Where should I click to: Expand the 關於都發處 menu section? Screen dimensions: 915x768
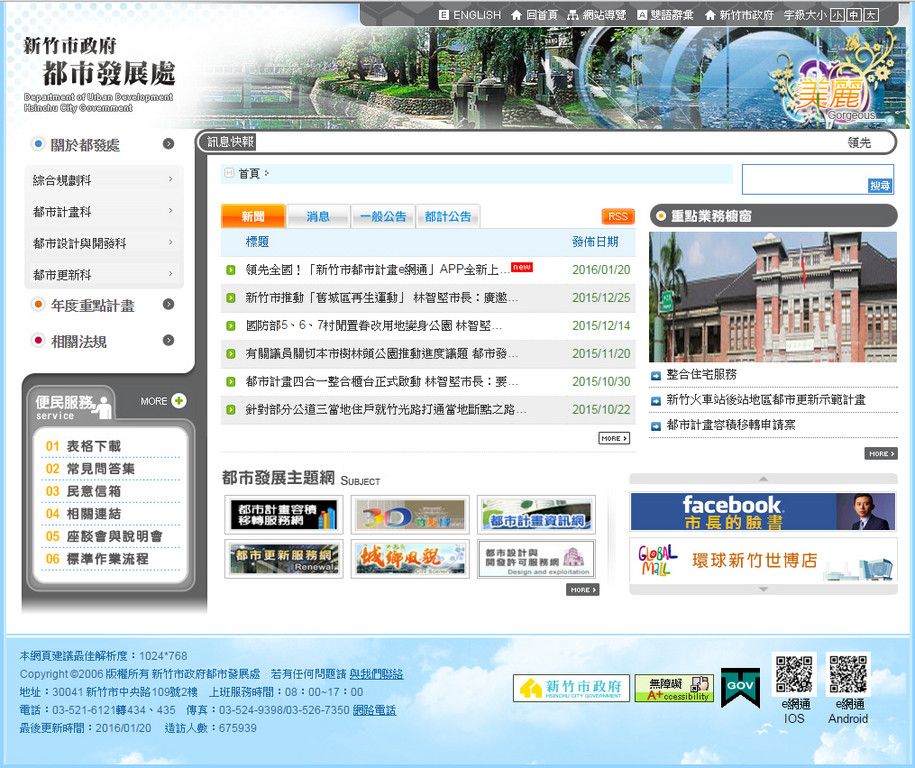coord(169,144)
